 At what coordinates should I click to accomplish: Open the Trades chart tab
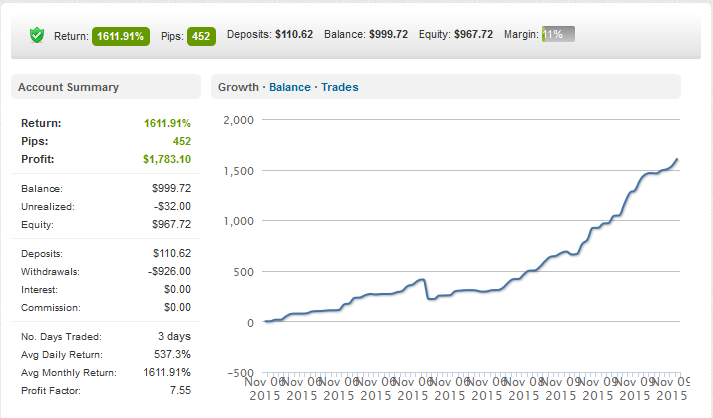[339, 87]
